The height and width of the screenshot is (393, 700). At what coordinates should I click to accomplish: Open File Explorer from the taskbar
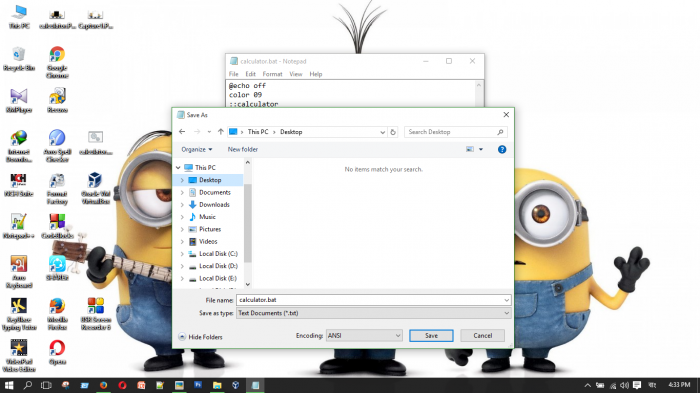coord(217,385)
